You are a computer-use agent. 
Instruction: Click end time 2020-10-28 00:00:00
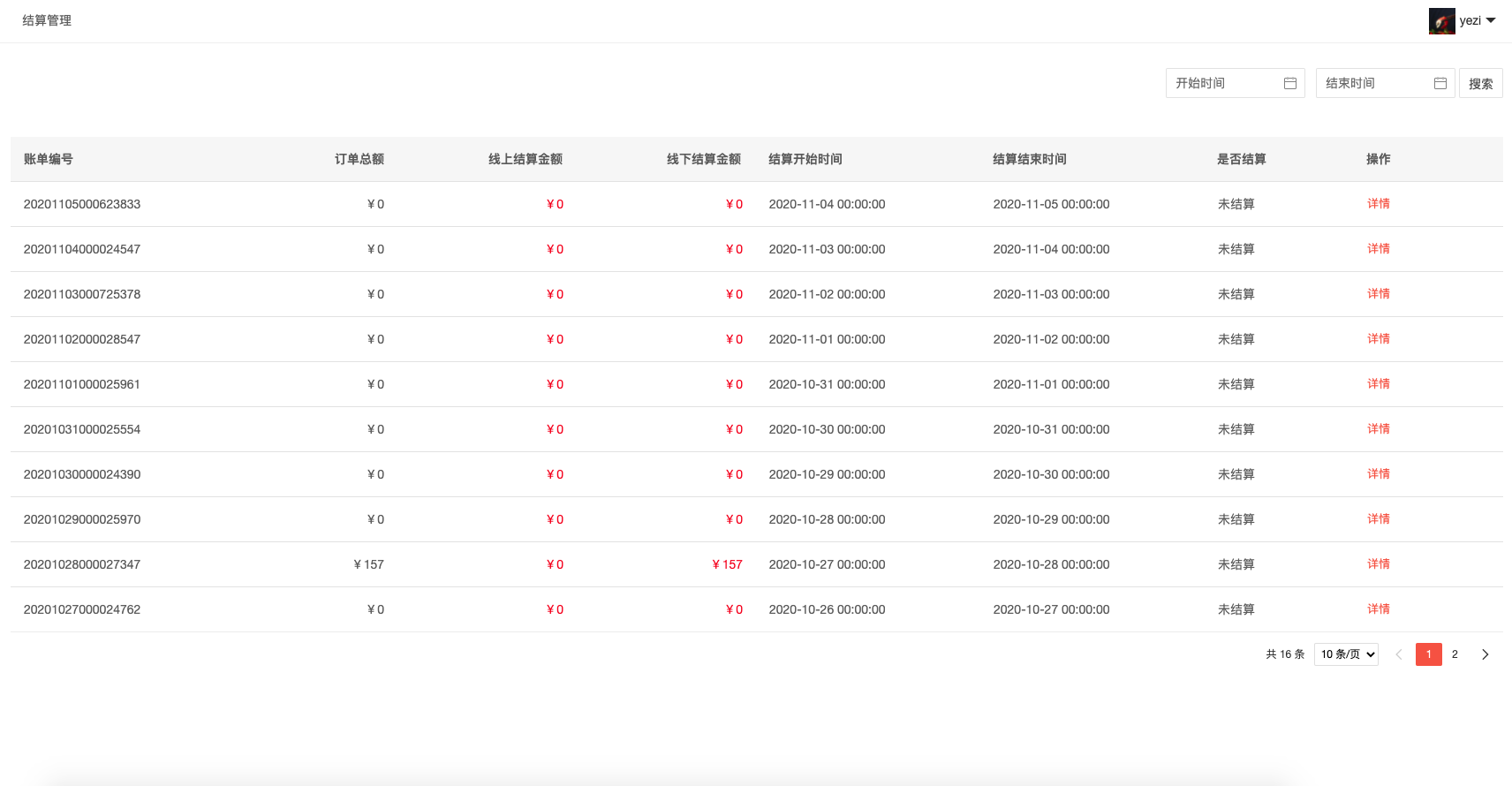click(x=1051, y=564)
